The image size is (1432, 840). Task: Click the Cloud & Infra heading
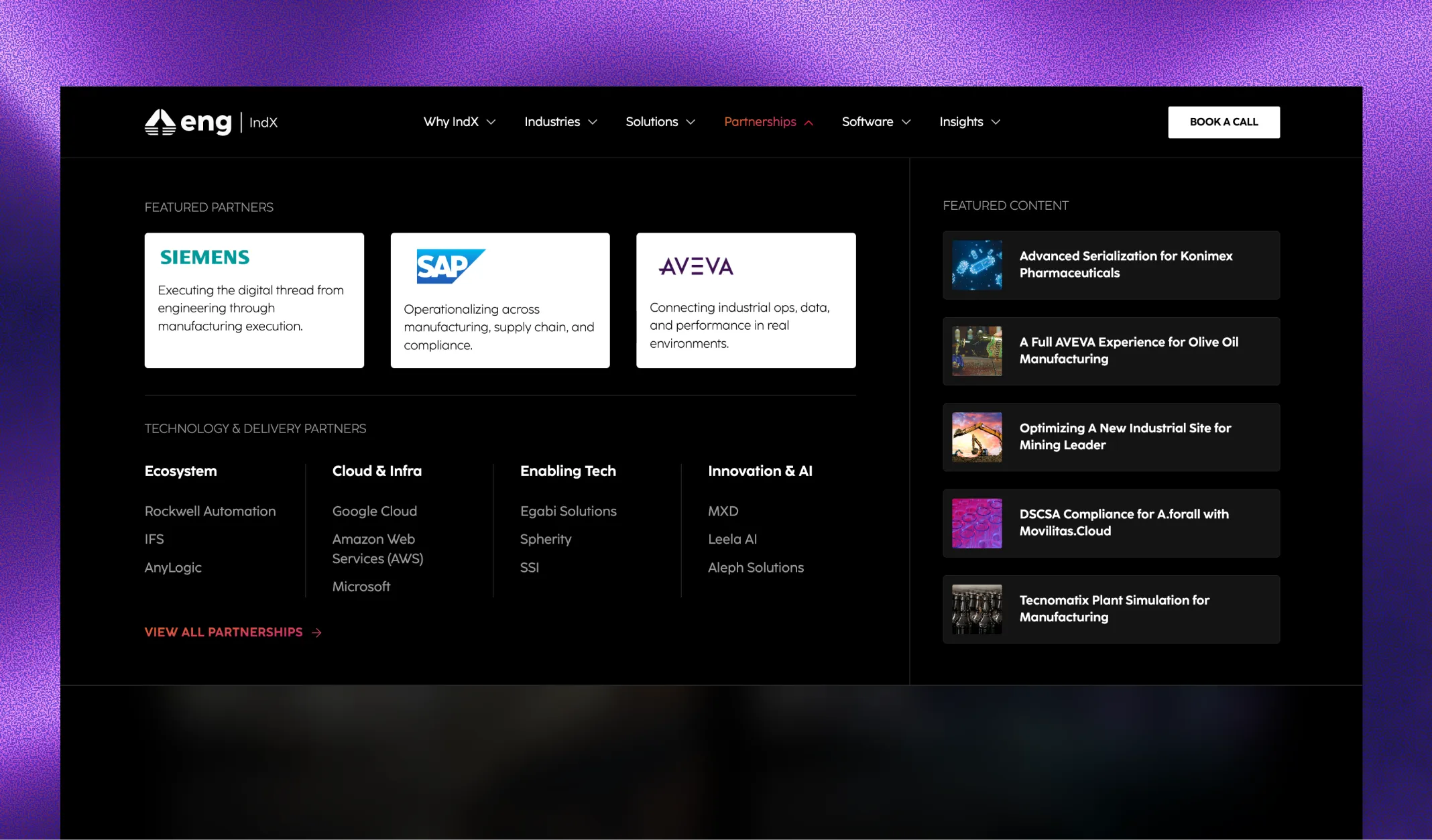[377, 471]
